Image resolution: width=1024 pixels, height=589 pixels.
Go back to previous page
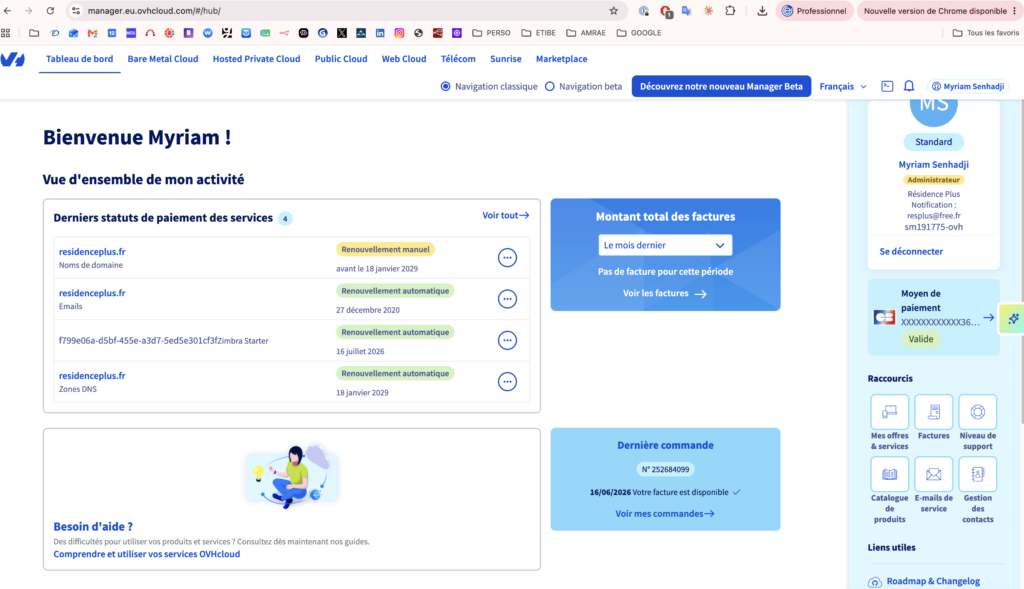(8, 10)
